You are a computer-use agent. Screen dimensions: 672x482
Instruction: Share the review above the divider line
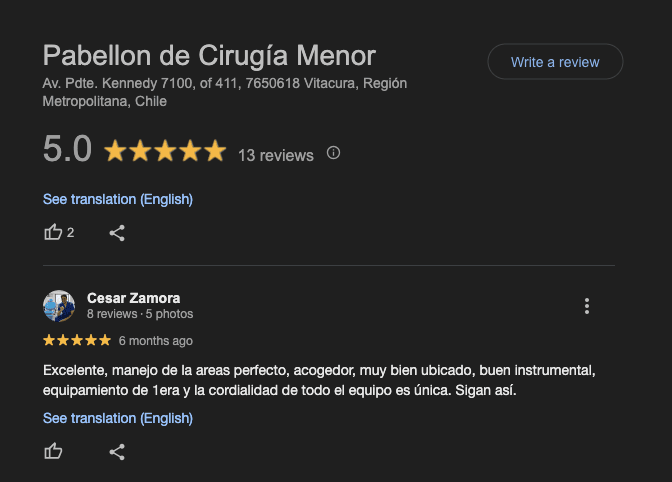(x=117, y=233)
